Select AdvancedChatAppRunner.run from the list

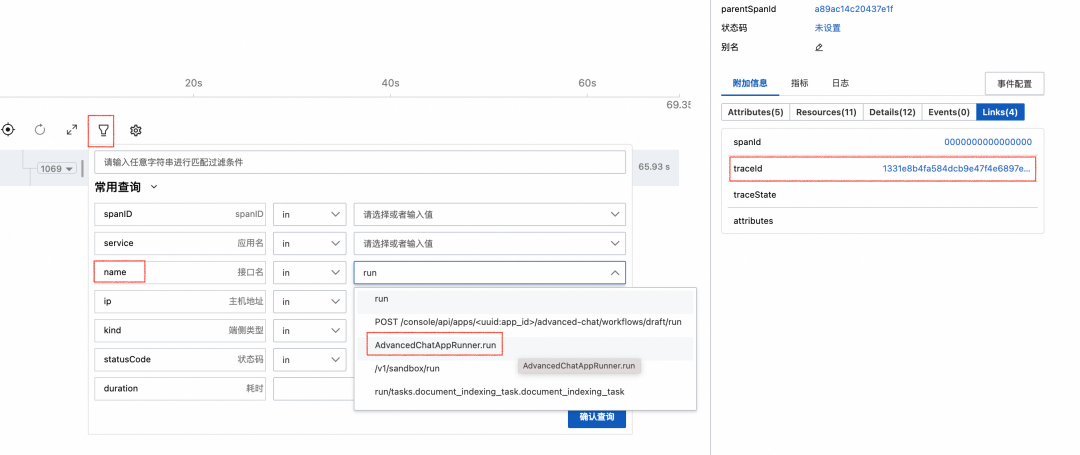point(435,345)
